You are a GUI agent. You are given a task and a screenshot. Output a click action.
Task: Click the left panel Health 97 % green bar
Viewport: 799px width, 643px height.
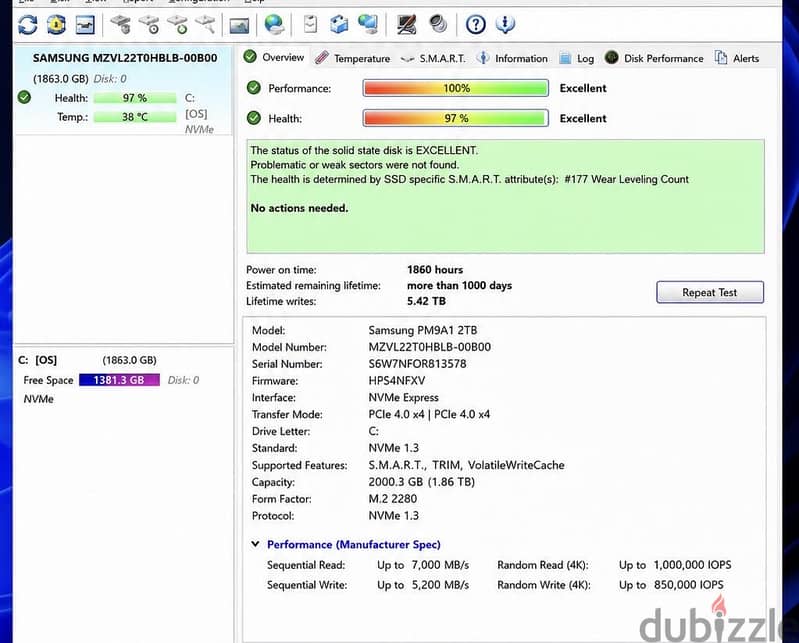coord(135,98)
